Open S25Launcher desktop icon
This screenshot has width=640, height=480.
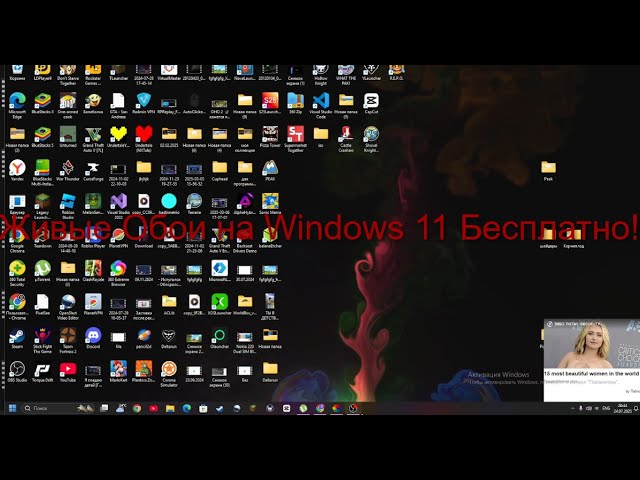tap(270, 104)
